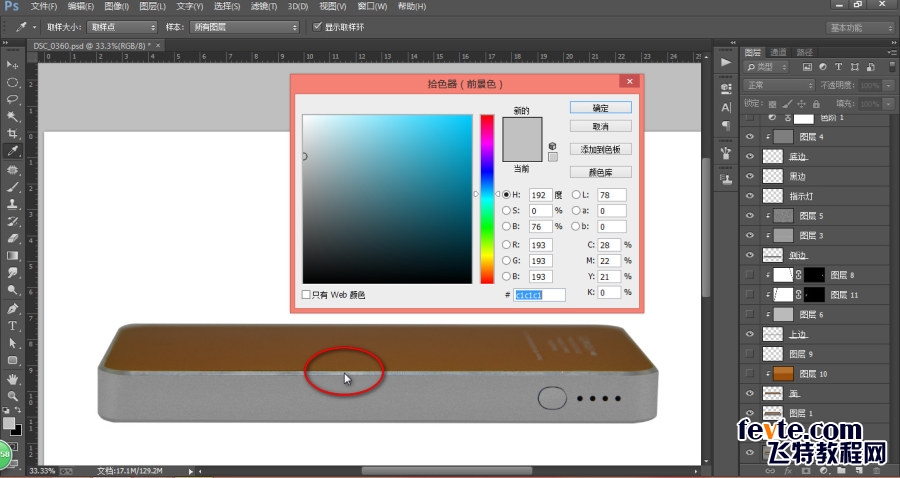Select the Eraser tool

point(12,238)
